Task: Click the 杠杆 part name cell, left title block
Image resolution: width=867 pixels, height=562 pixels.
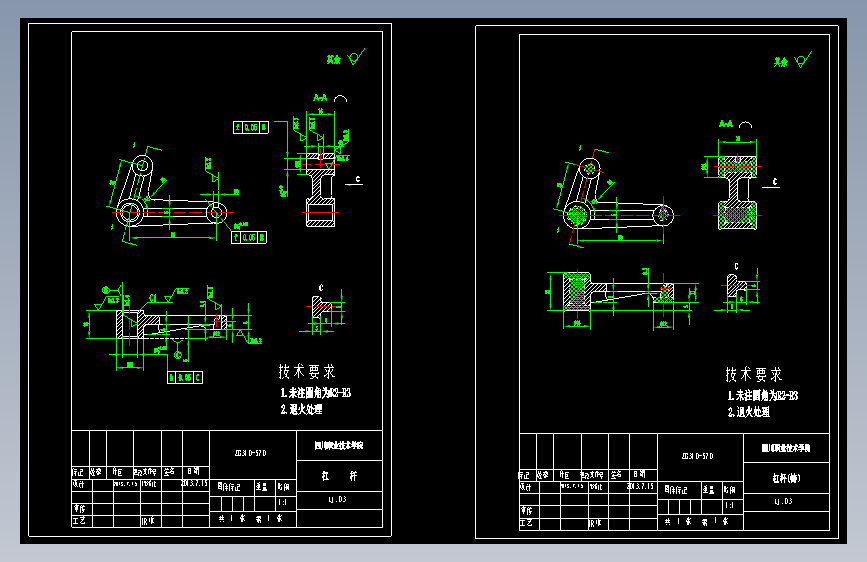Action: (x=340, y=476)
